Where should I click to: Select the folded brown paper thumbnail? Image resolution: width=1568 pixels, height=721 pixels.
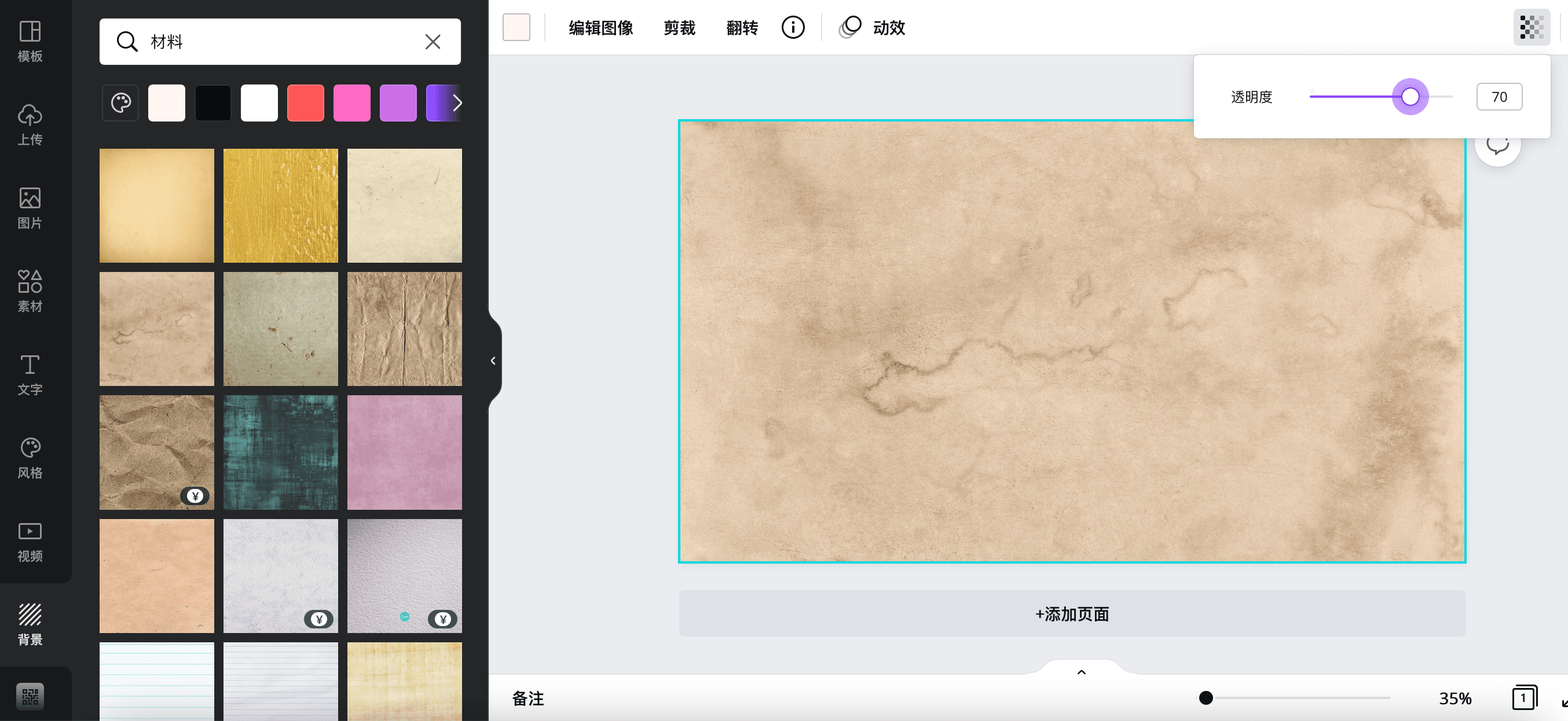click(x=405, y=329)
